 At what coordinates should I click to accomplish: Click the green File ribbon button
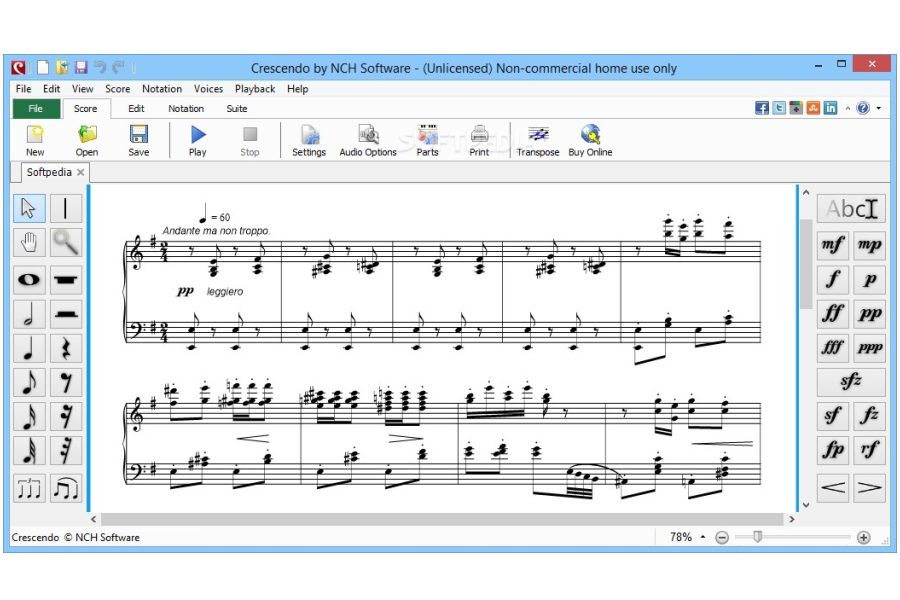click(36, 109)
